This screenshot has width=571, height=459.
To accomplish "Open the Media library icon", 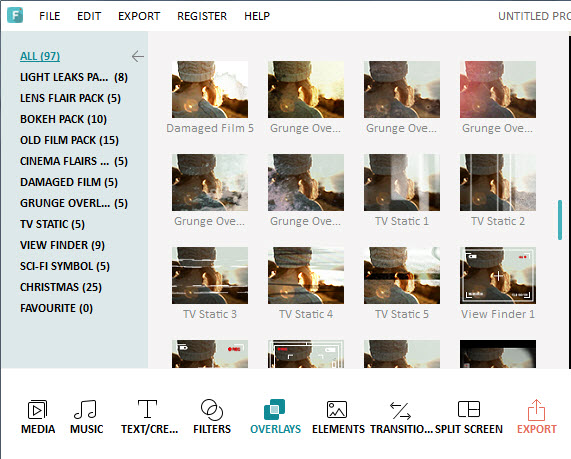I will (38, 409).
